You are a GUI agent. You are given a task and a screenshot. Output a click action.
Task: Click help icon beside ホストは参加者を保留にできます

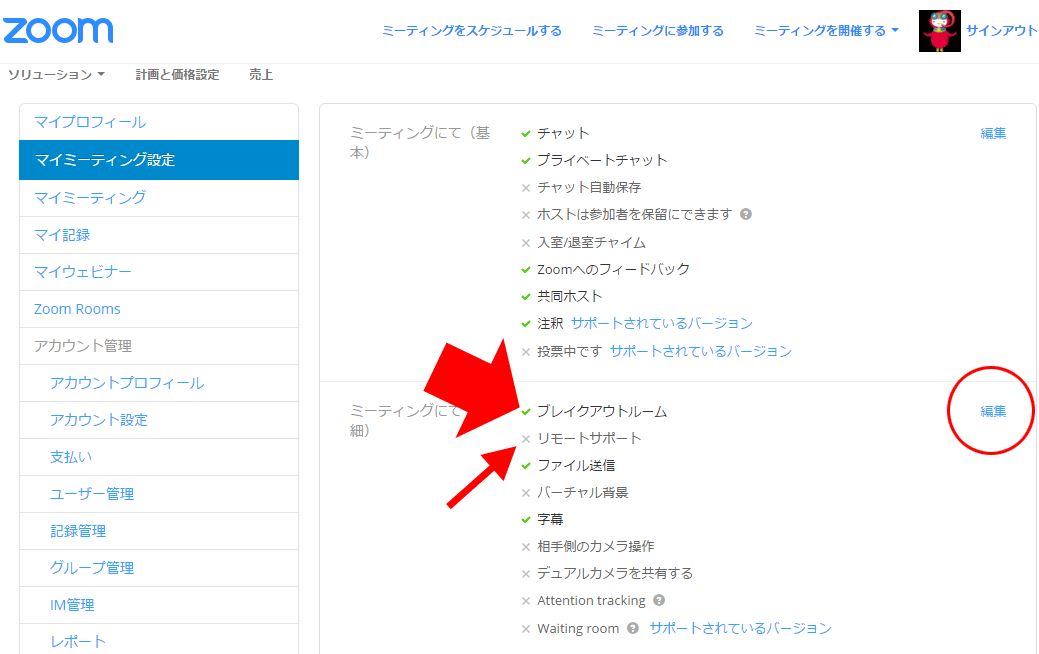746,214
